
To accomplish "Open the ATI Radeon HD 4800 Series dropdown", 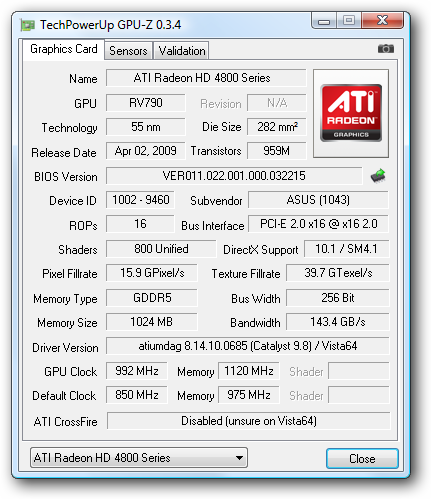I will point(139,458).
